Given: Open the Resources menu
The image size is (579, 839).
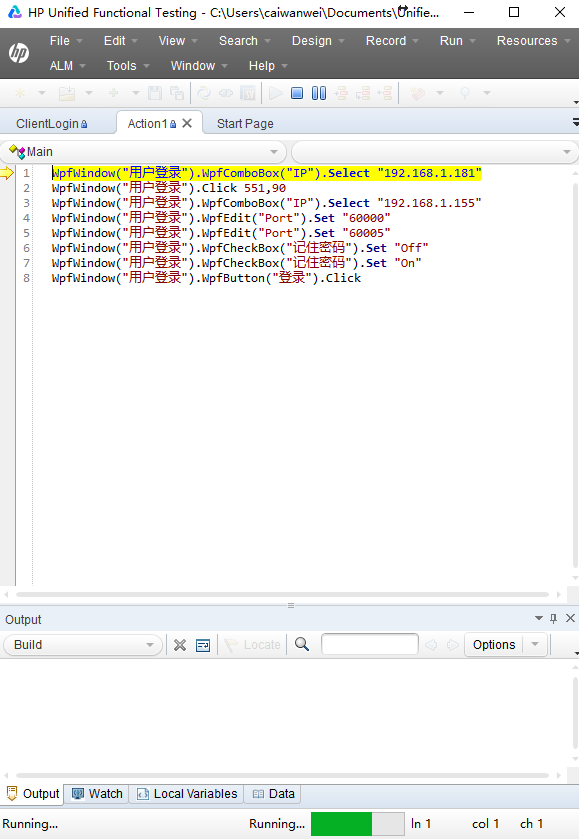Looking at the screenshot, I should (533, 41).
